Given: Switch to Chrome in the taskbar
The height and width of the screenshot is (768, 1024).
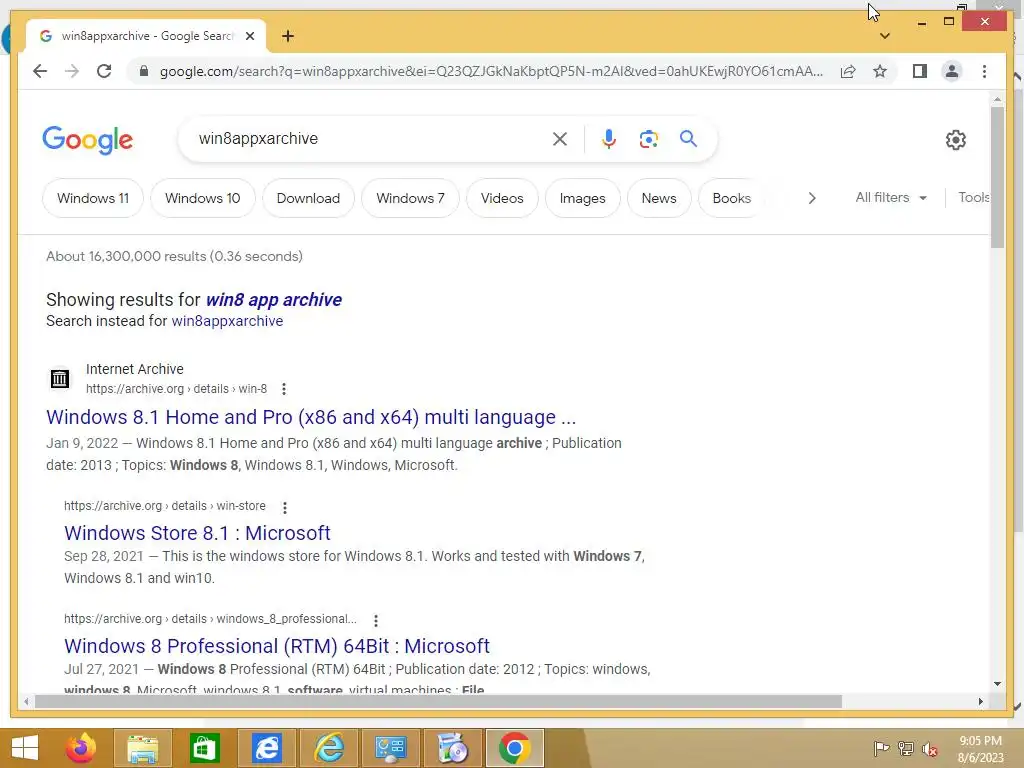Looking at the screenshot, I should [515, 748].
